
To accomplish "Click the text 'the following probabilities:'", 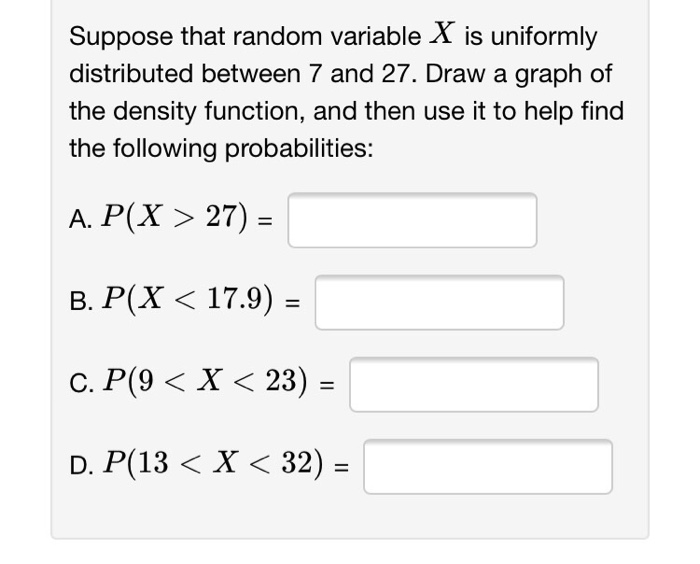I will tap(221, 149).
